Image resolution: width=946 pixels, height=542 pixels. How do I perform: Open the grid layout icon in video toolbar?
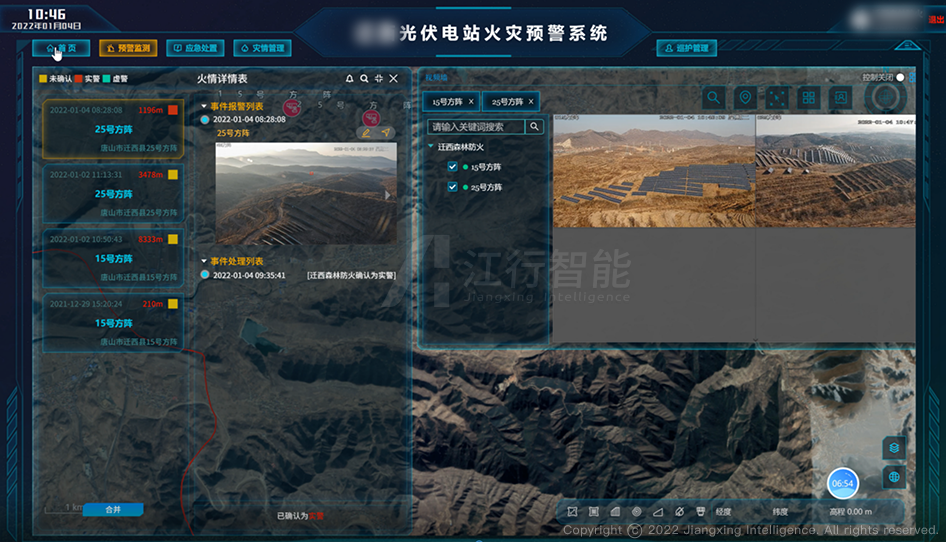pos(809,97)
